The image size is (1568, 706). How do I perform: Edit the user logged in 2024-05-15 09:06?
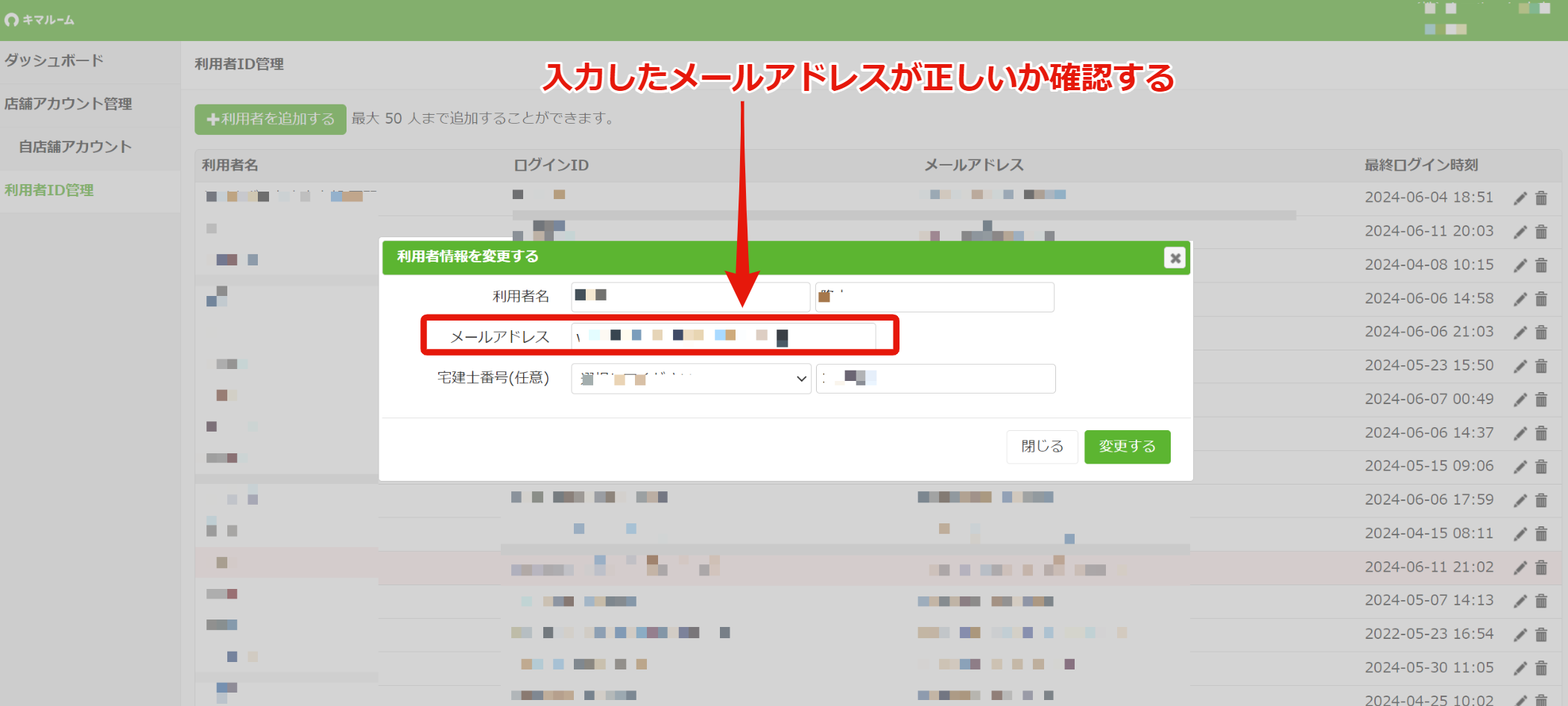coord(1520,467)
